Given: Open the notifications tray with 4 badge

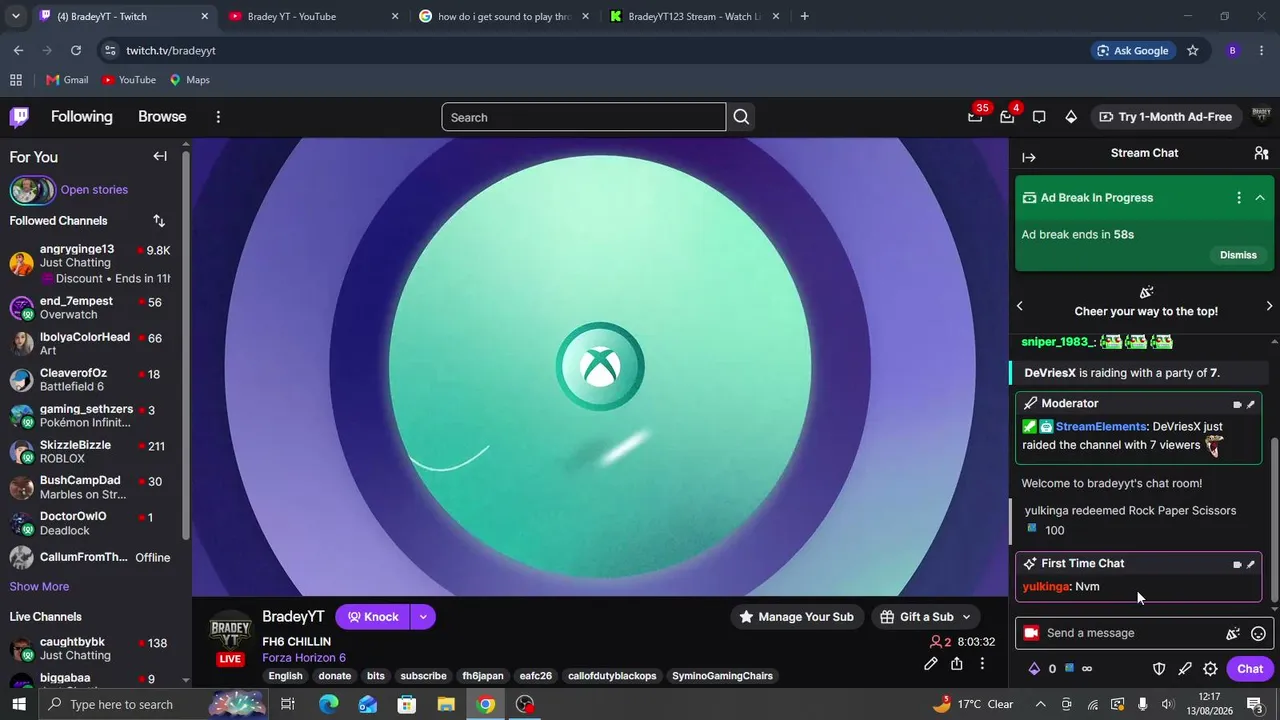Looking at the screenshot, I should (x=1008, y=116).
